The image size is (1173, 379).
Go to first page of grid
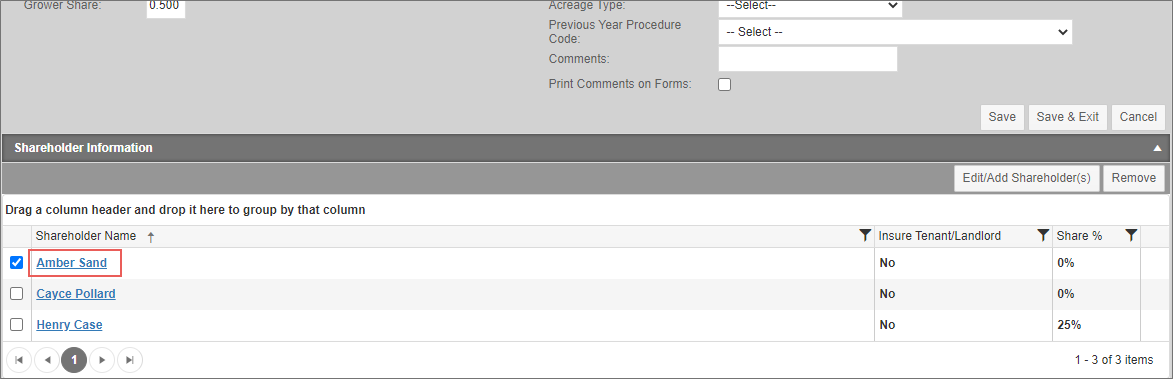(x=19, y=360)
